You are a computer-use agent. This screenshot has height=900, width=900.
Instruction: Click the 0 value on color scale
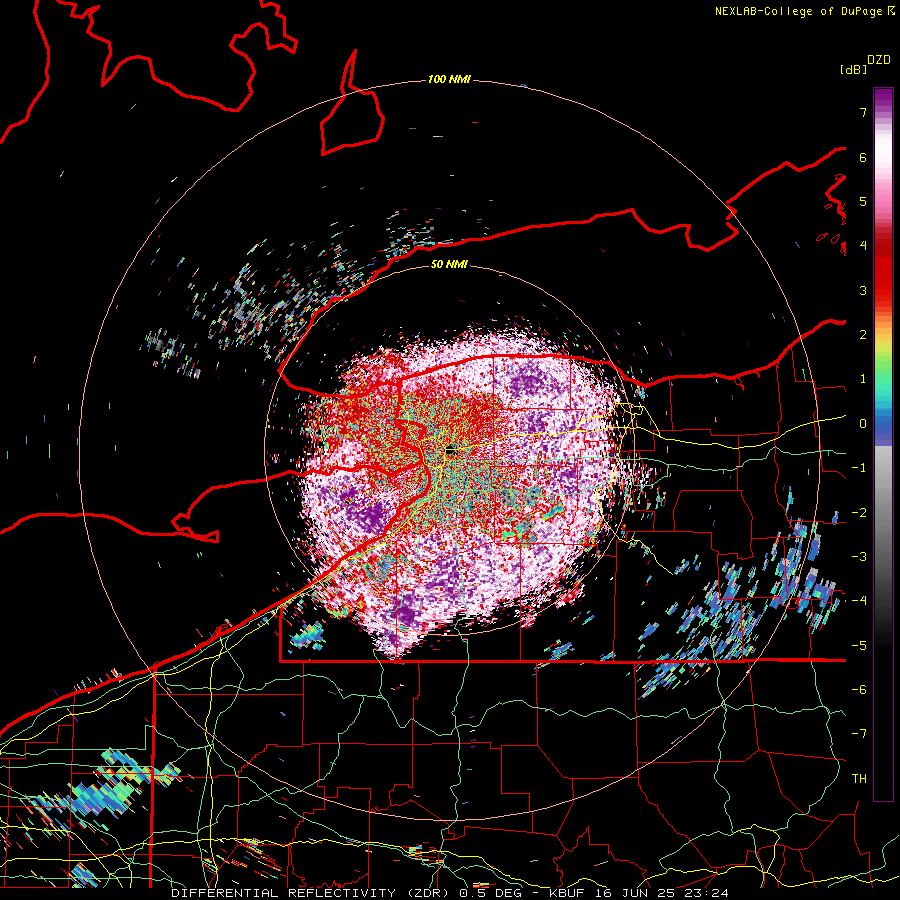[863, 424]
